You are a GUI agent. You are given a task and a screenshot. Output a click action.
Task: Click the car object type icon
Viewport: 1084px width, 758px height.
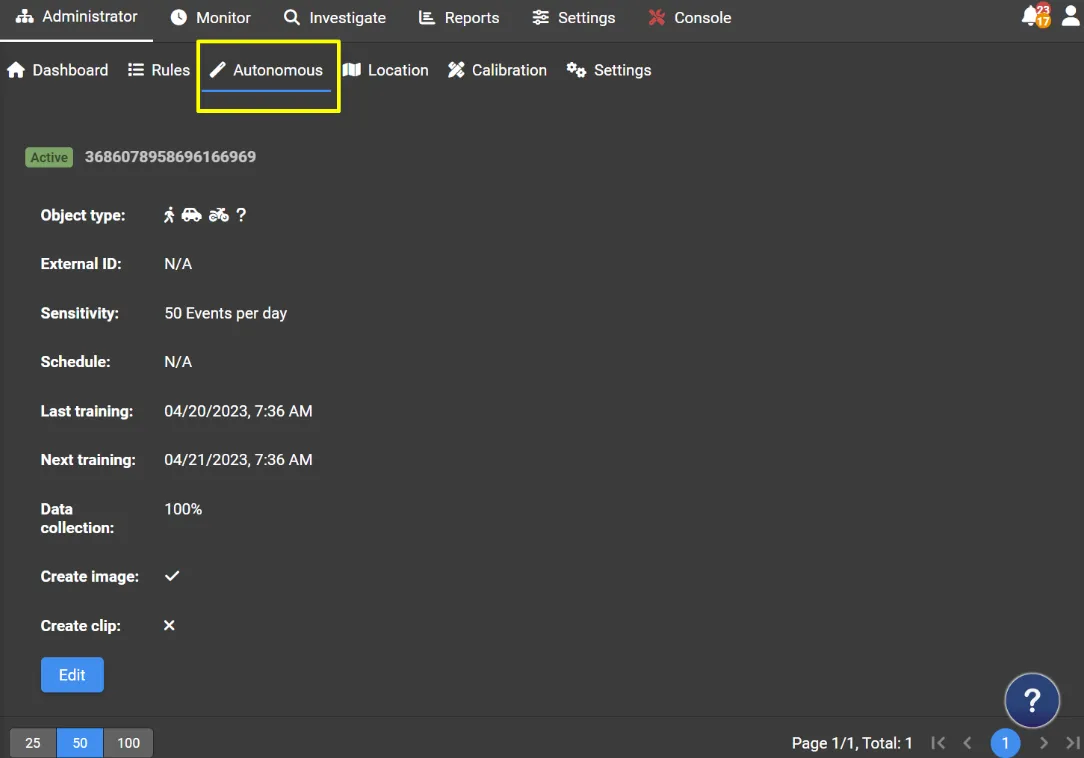pos(191,215)
